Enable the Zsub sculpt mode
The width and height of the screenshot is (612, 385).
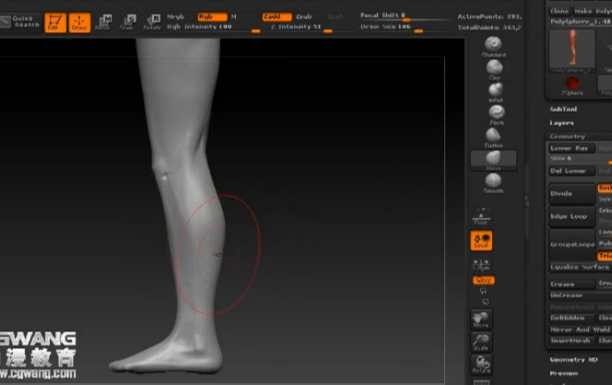click(304, 17)
